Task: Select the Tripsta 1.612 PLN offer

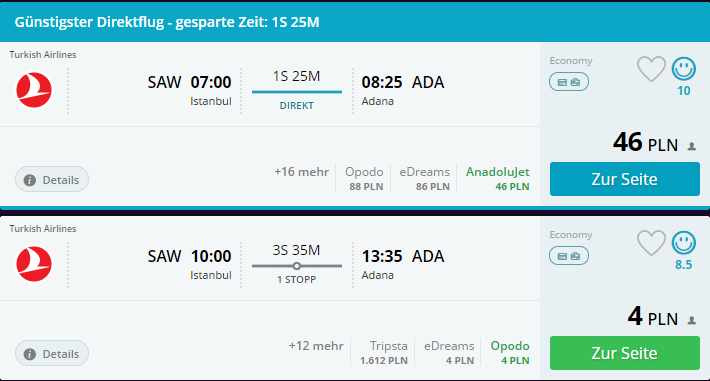Action: pyautogui.click(x=384, y=352)
